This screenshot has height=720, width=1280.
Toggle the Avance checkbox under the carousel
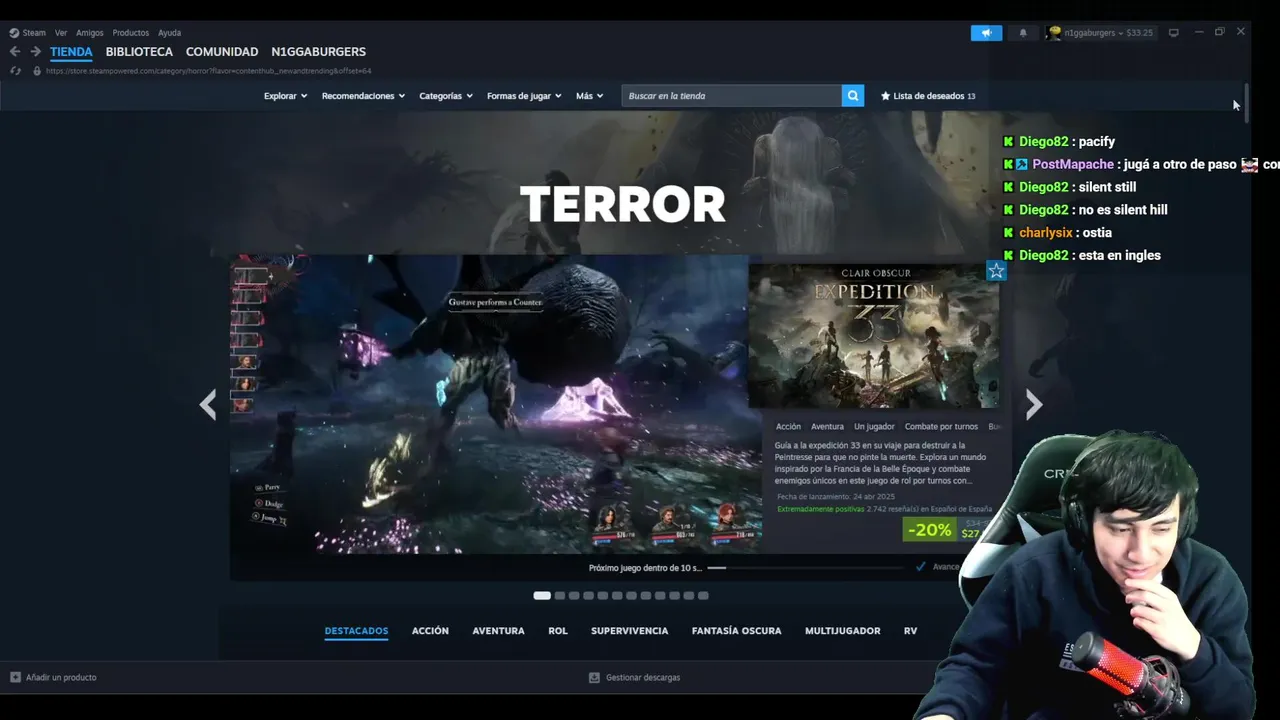921,567
